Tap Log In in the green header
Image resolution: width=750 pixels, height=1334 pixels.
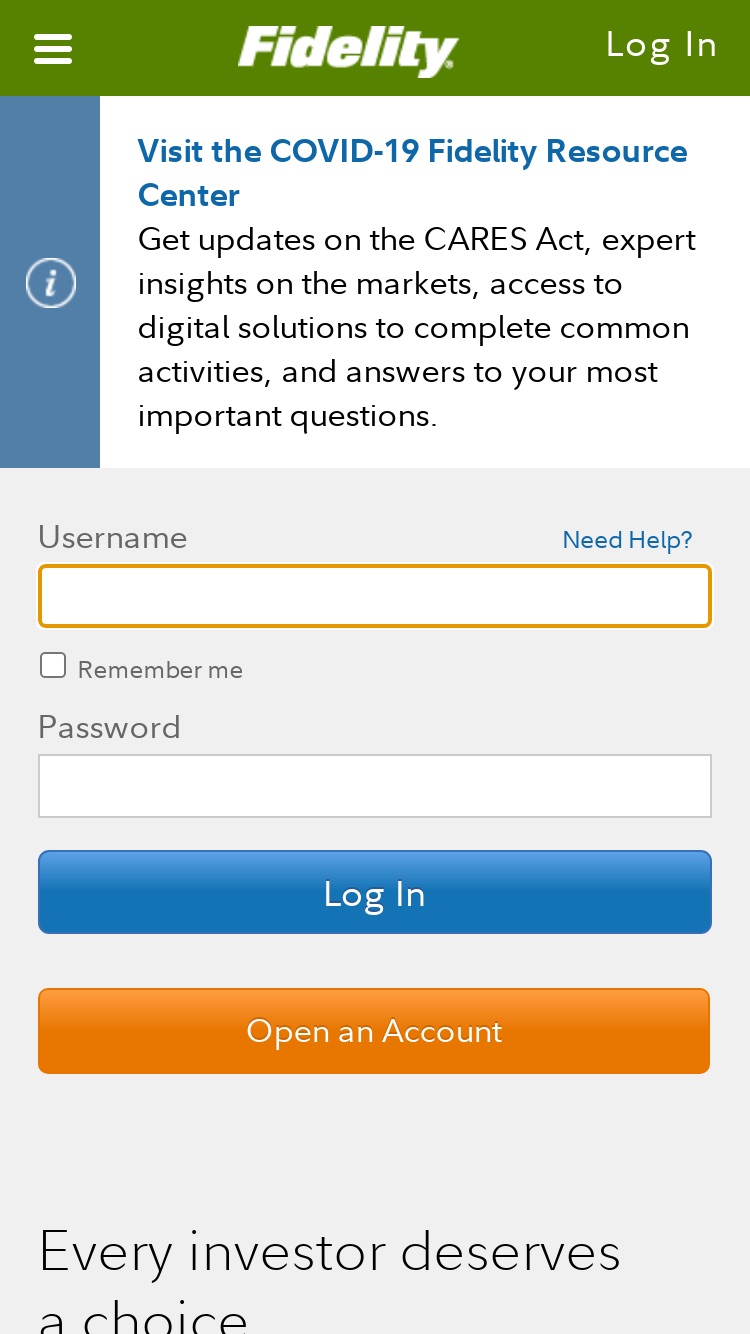click(661, 45)
